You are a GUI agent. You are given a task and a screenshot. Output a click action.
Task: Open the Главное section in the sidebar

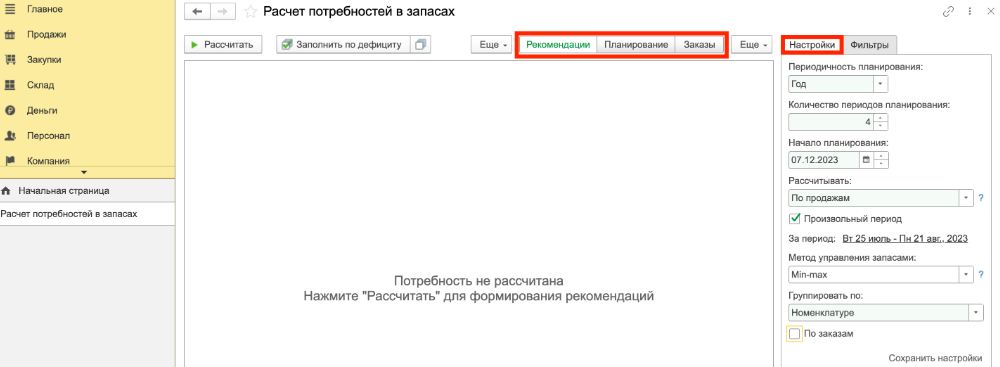pos(45,9)
